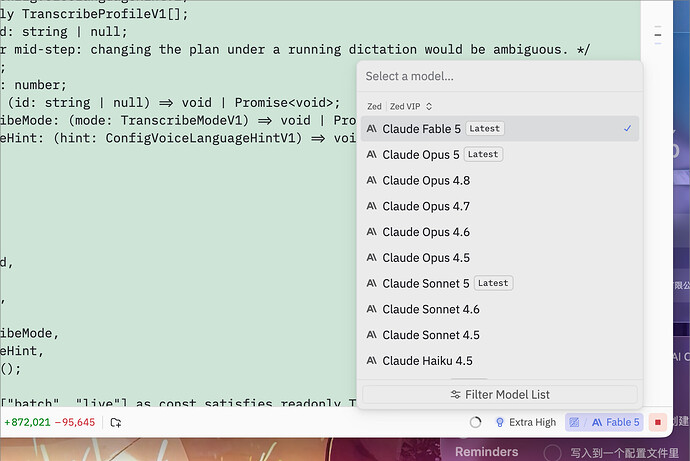Click the red stop generation button
The width and height of the screenshot is (690, 461).
(657, 422)
